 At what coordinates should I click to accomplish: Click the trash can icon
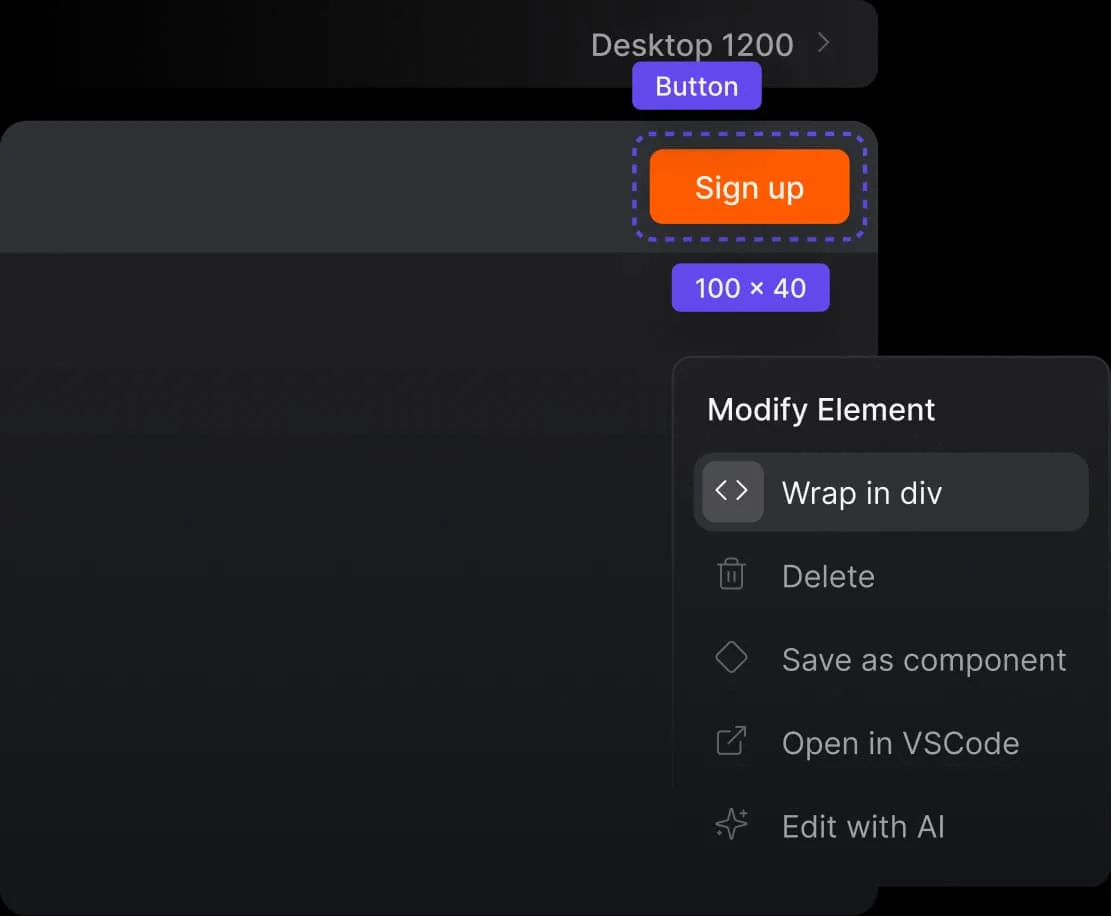pos(731,575)
